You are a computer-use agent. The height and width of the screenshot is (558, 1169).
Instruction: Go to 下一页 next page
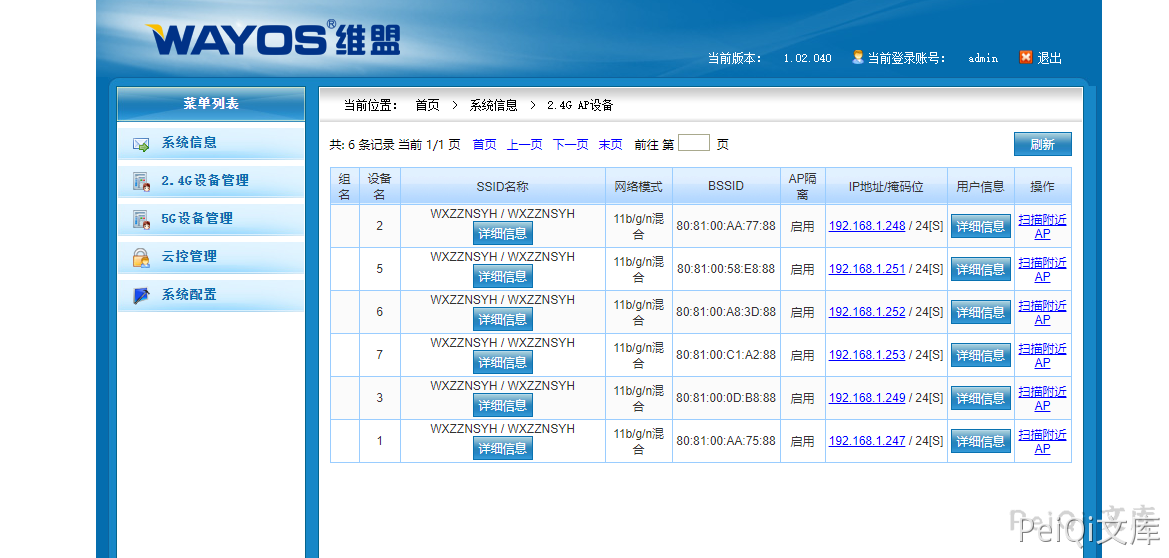pos(570,145)
